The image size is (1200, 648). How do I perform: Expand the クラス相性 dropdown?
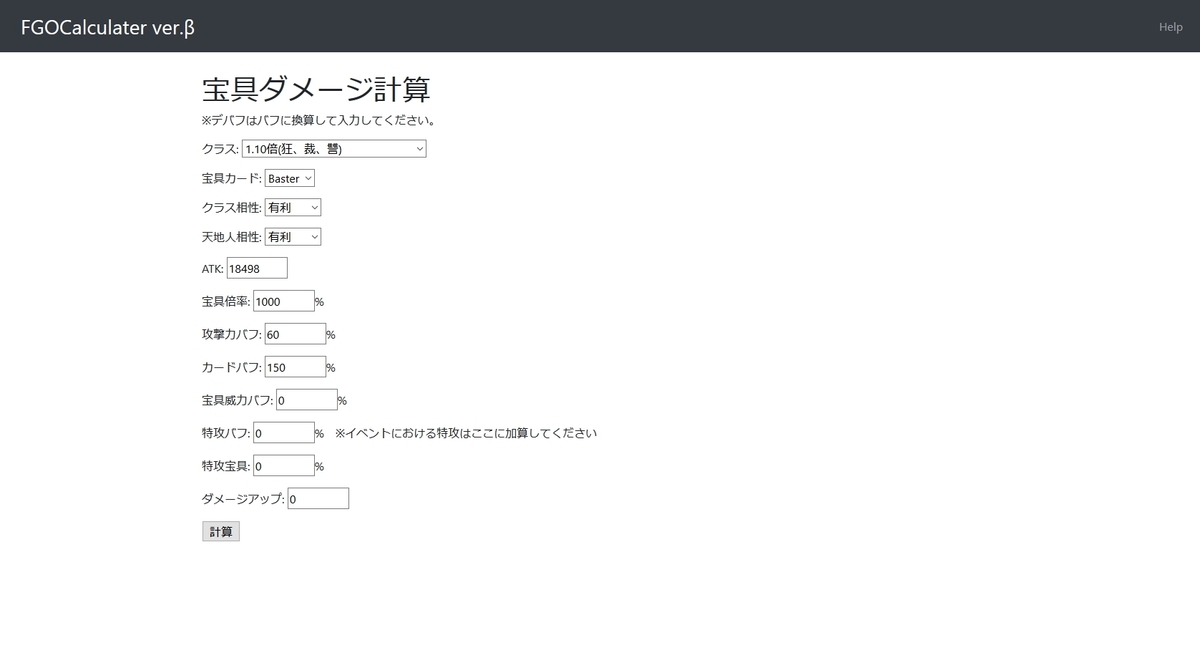point(293,207)
